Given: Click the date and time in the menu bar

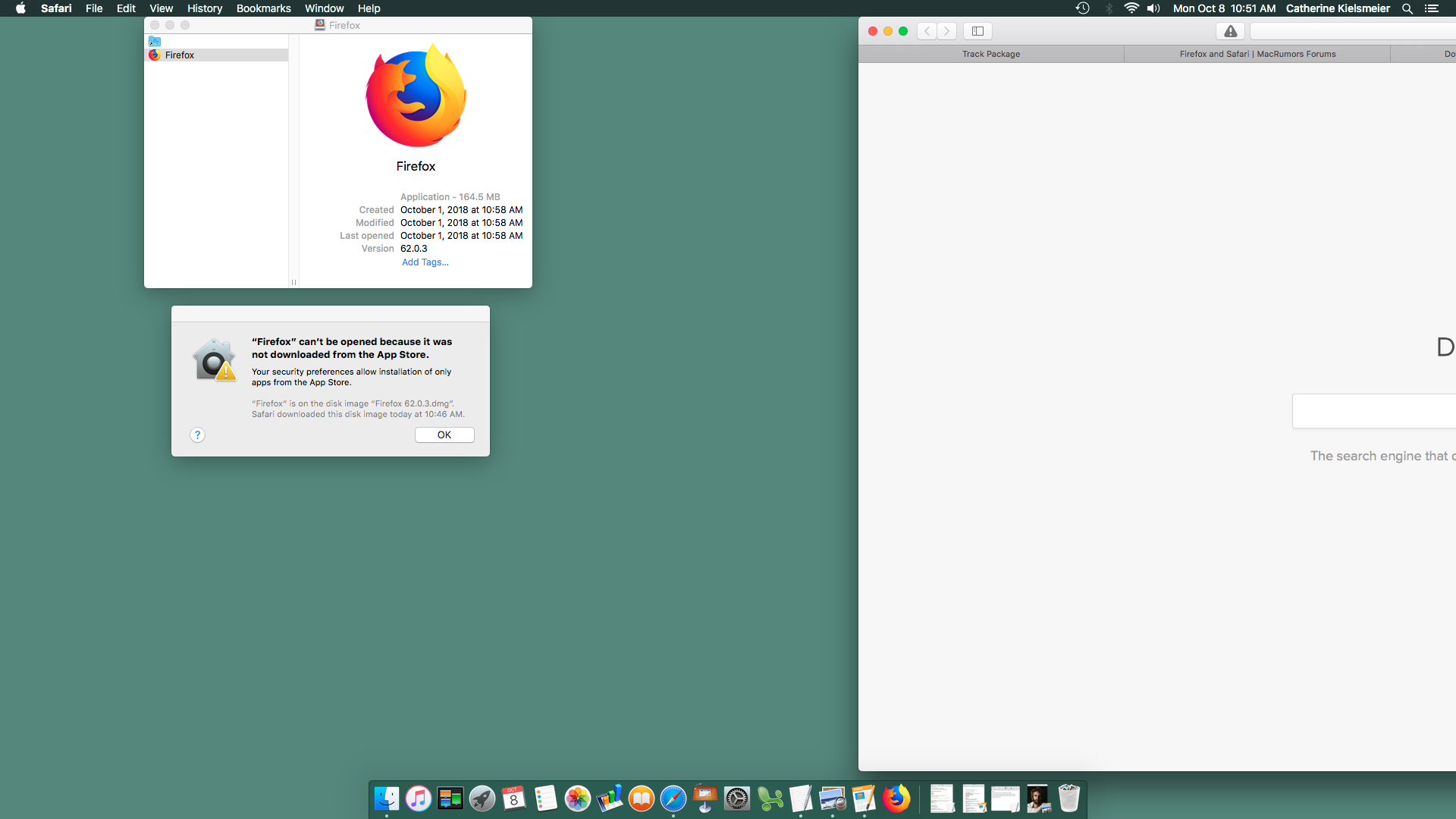Looking at the screenshot, I should 1224,8.
